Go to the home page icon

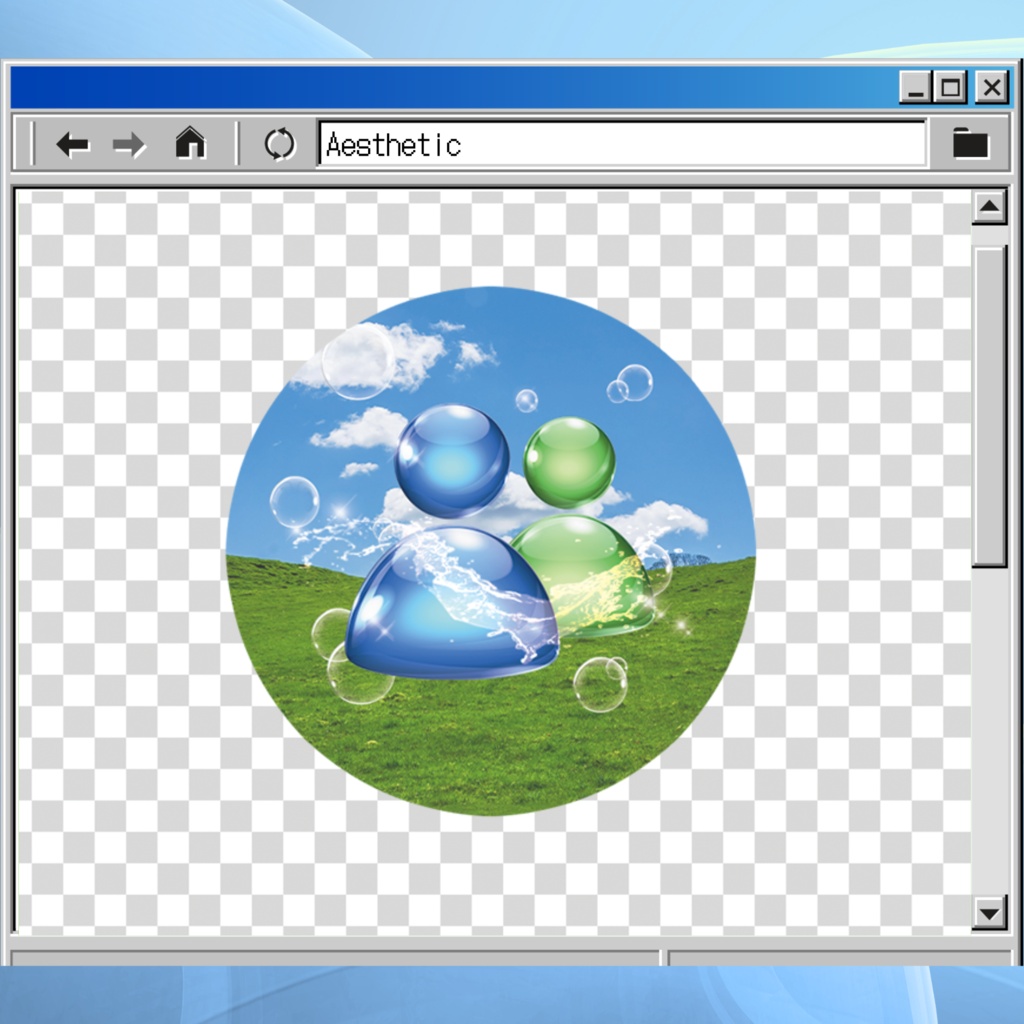click(x=190, y=142)
